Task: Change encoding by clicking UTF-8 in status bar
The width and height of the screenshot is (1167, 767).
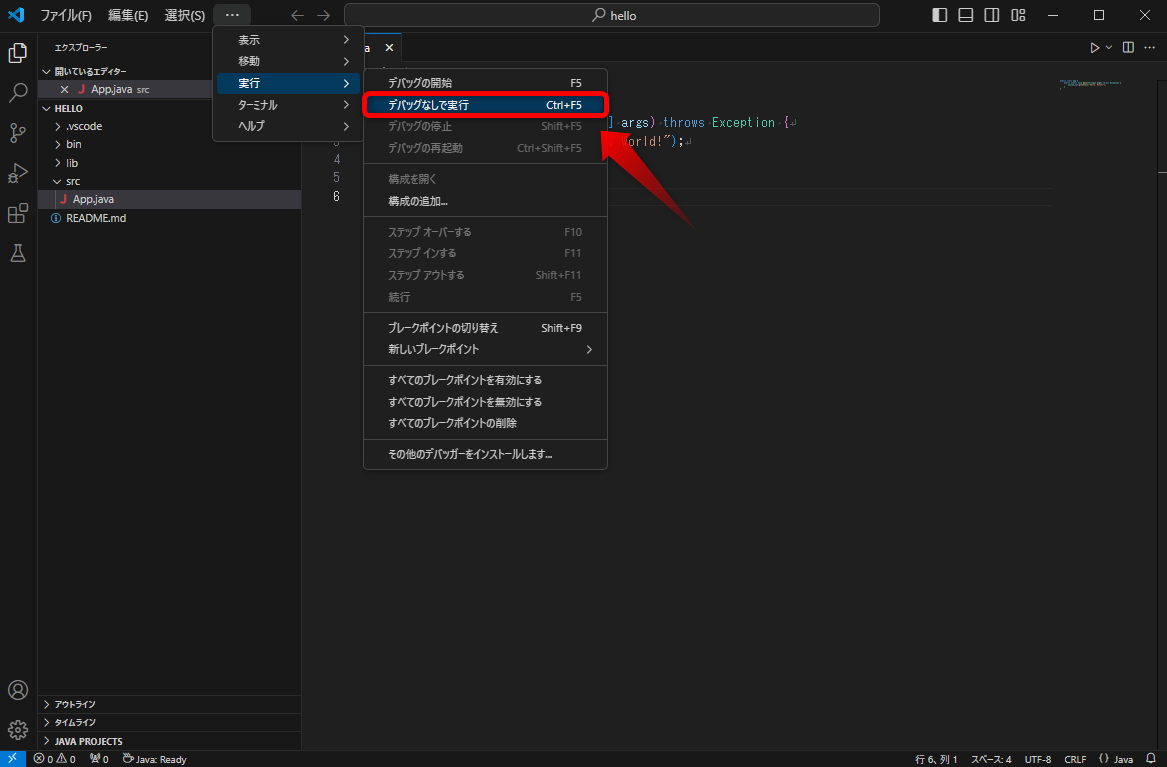Action: coord(1038,758)
